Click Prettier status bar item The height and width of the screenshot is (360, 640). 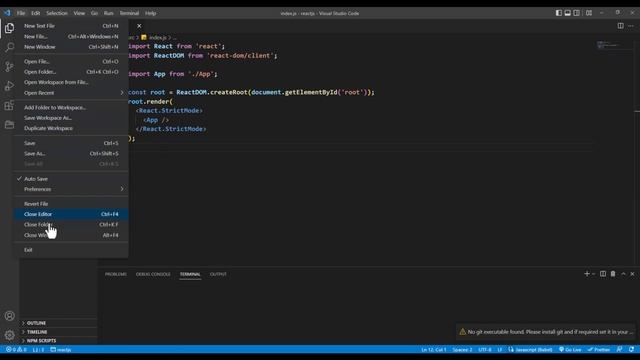(598, 349)
